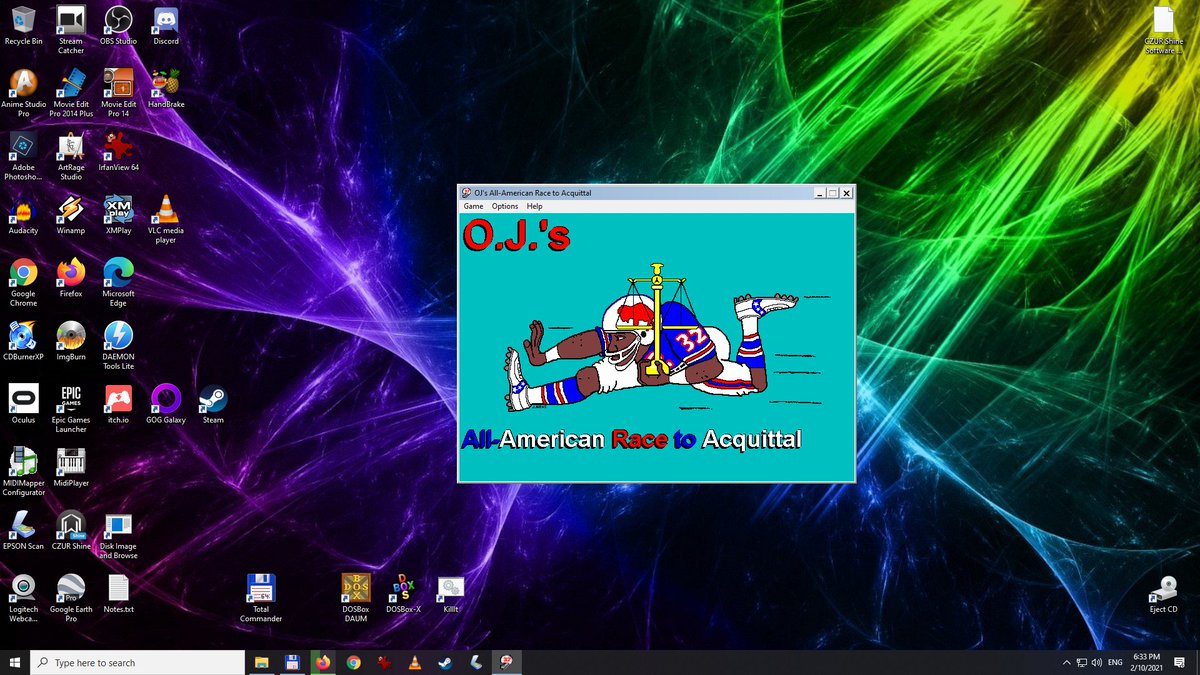Select the GOG Galaxy desktop icon
Viewport: 1200px width, 675px height.
click(x=166, y=404)
